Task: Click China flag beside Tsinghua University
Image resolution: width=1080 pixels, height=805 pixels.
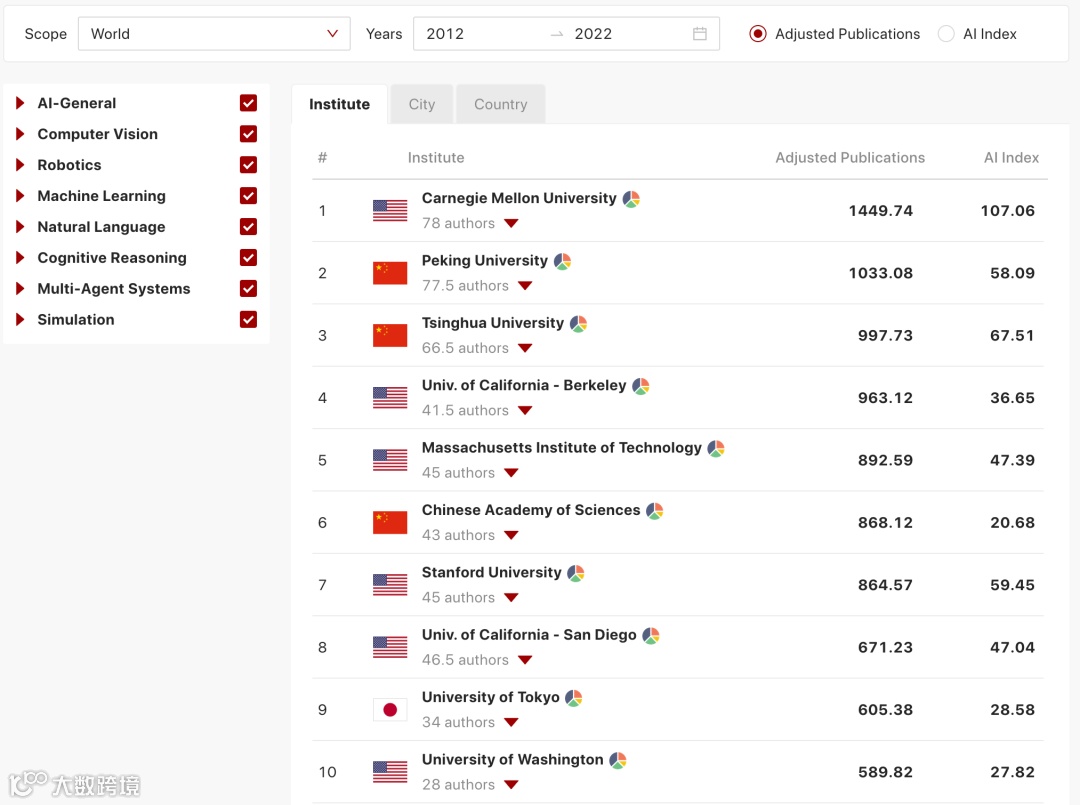Action: tap(390, 335)
